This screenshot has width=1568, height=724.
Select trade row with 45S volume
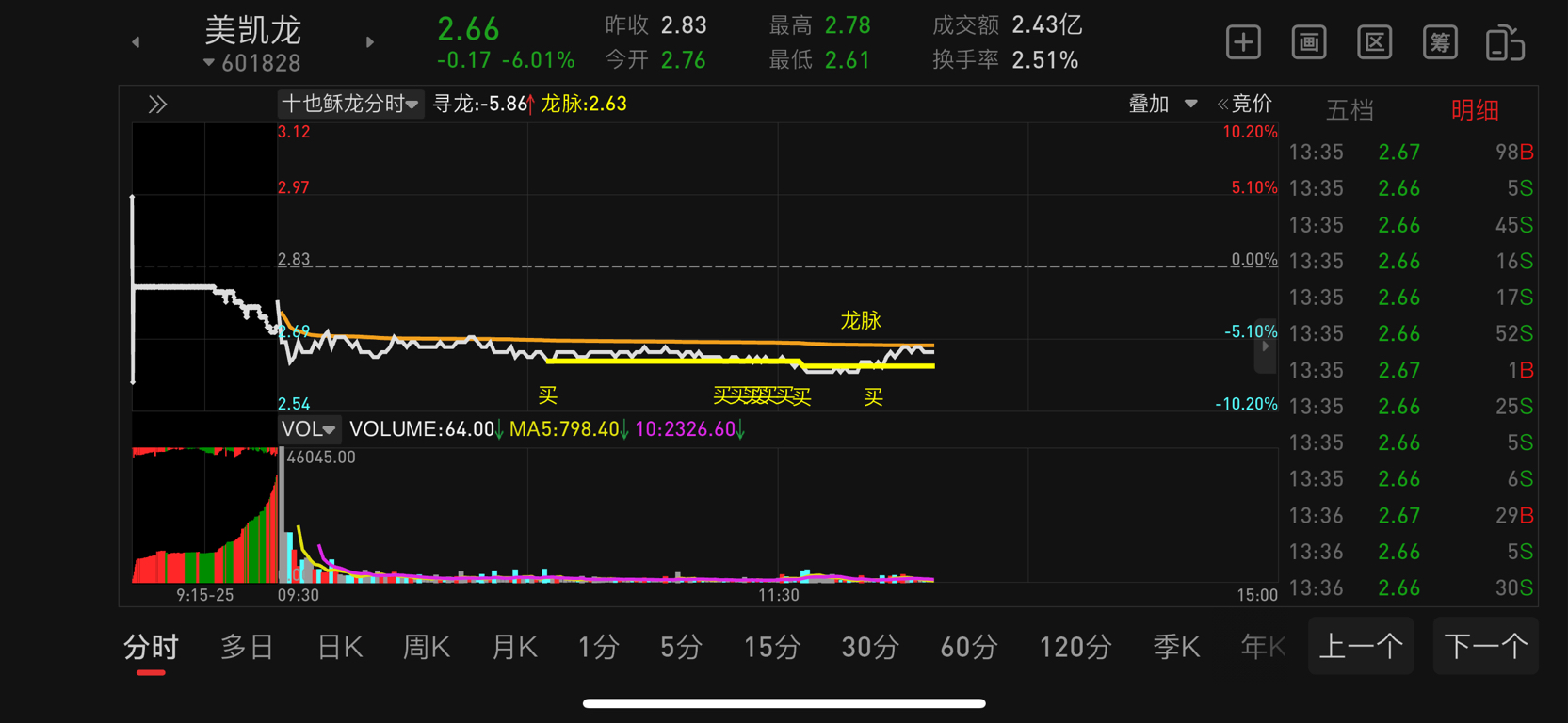click(x=1411, y=225)
